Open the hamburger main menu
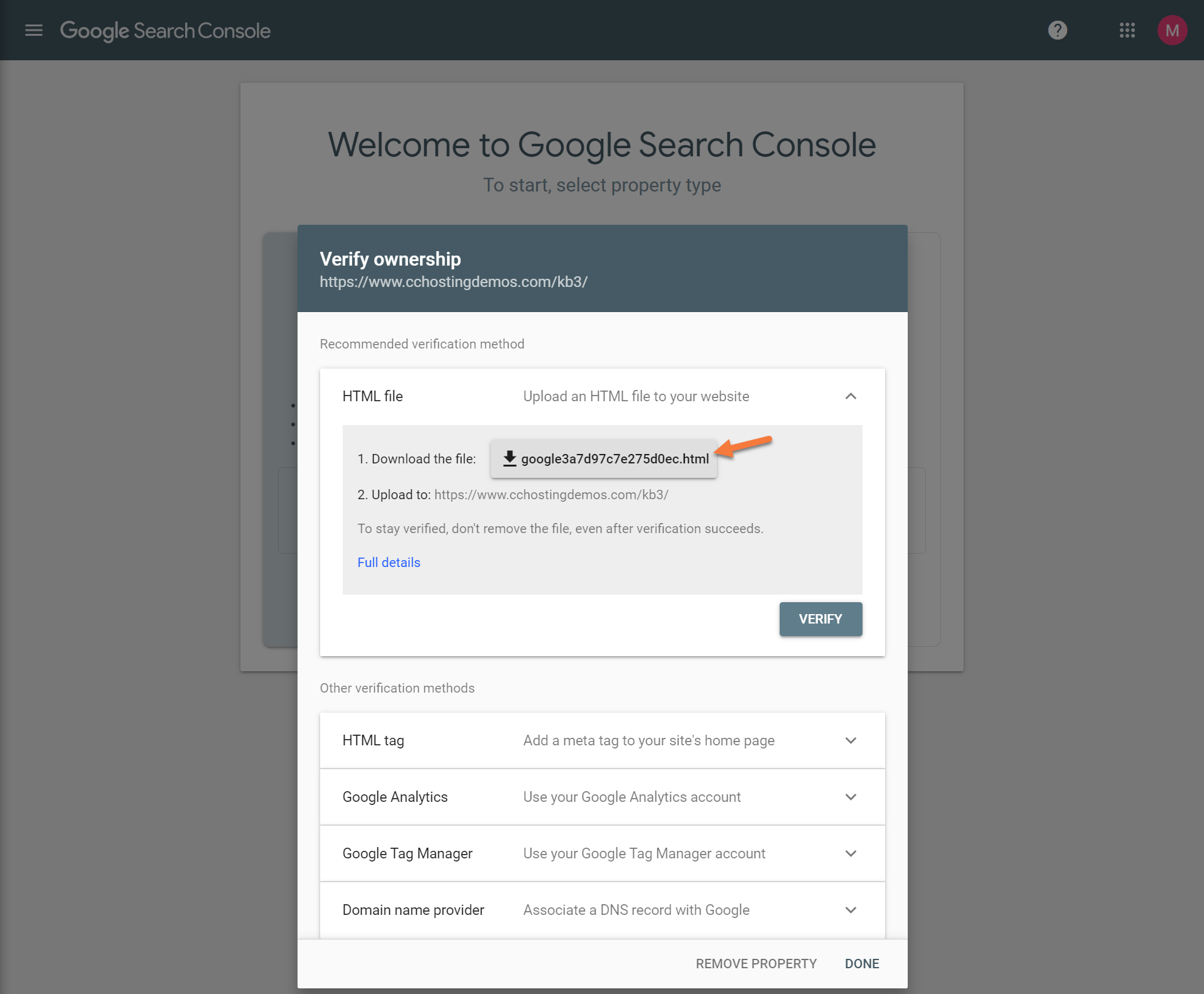 [34, 30]
